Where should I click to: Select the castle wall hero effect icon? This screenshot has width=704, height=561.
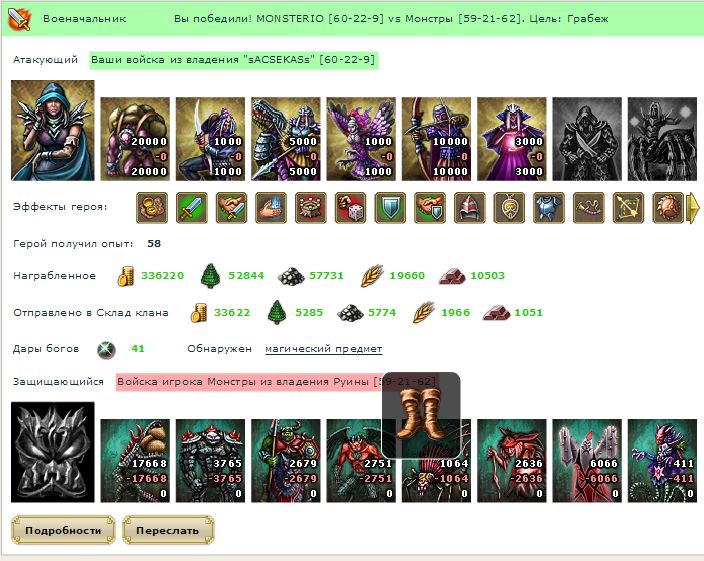[x=311, y=207]
